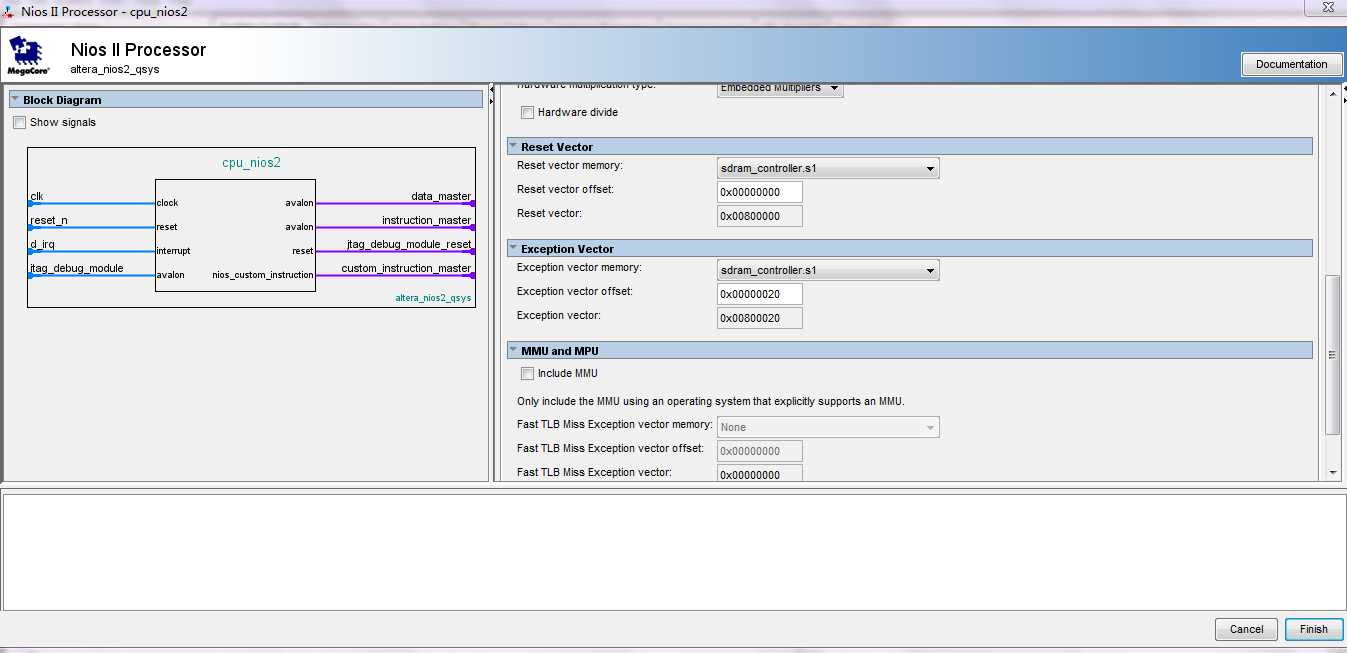Click the cpu_nios2 block title
This screenshot has width=1347, height=653.
pos(251,162)
